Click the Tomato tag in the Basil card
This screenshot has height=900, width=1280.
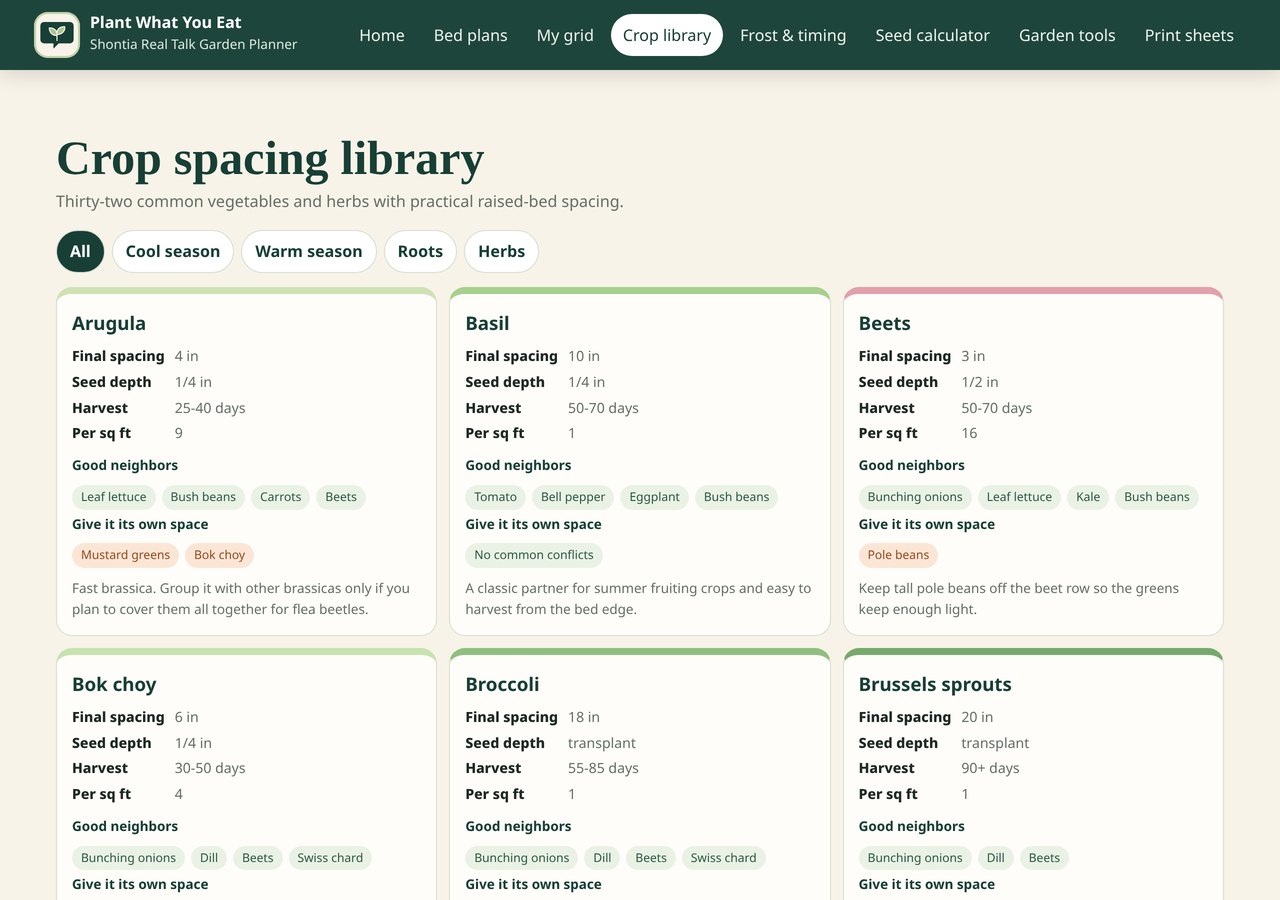[496, 497]
